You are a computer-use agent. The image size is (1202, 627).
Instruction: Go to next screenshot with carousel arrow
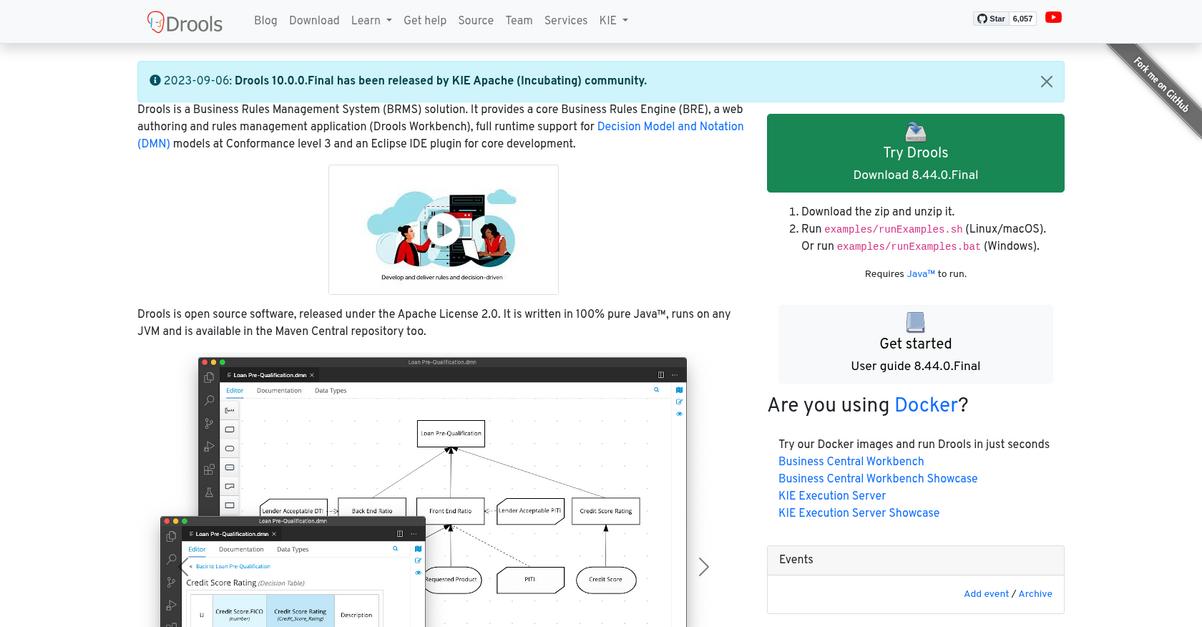point(703,566)
